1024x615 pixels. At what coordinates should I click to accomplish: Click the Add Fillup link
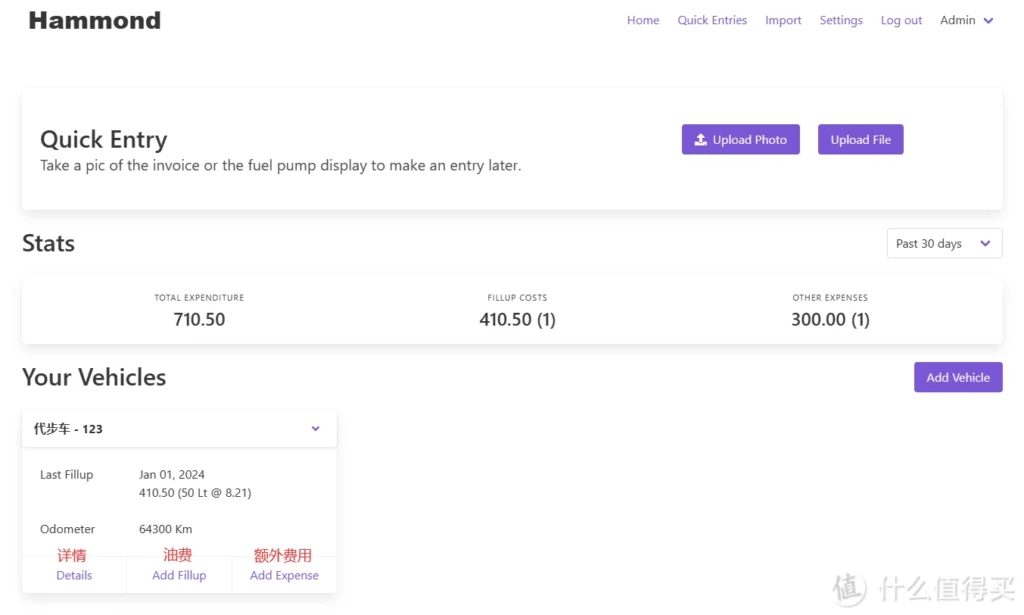click(x=179, y=575)
